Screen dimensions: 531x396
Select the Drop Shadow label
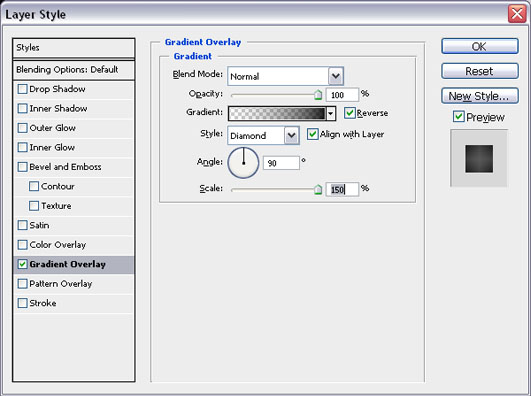coord(57,89)
